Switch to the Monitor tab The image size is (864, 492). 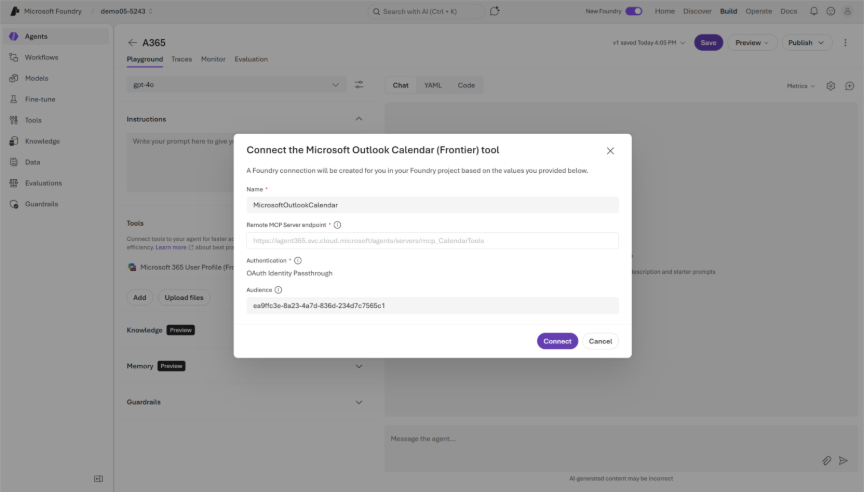213,59
